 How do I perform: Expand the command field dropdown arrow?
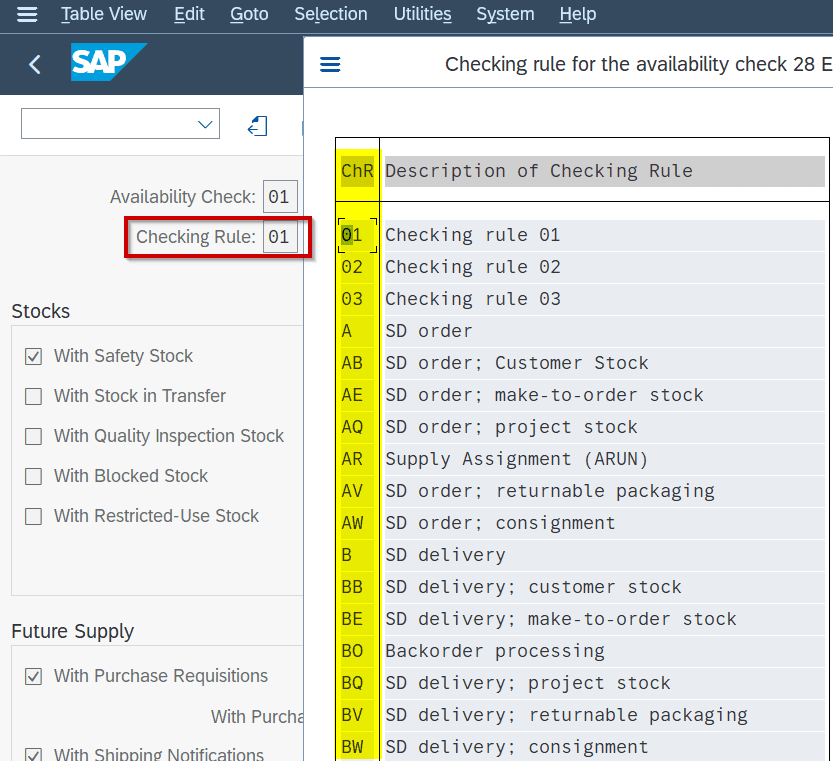click(205, 124)
